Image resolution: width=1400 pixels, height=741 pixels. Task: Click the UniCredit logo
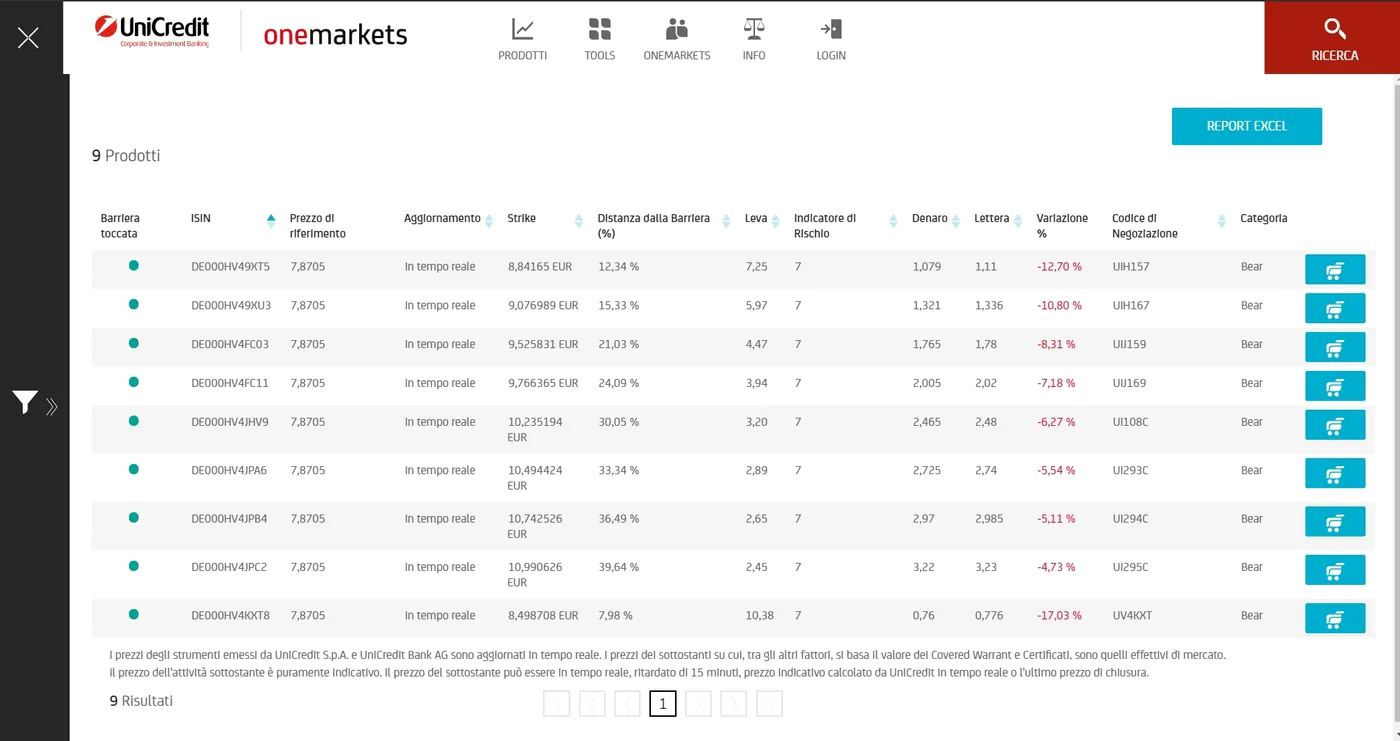coord(152,31)
